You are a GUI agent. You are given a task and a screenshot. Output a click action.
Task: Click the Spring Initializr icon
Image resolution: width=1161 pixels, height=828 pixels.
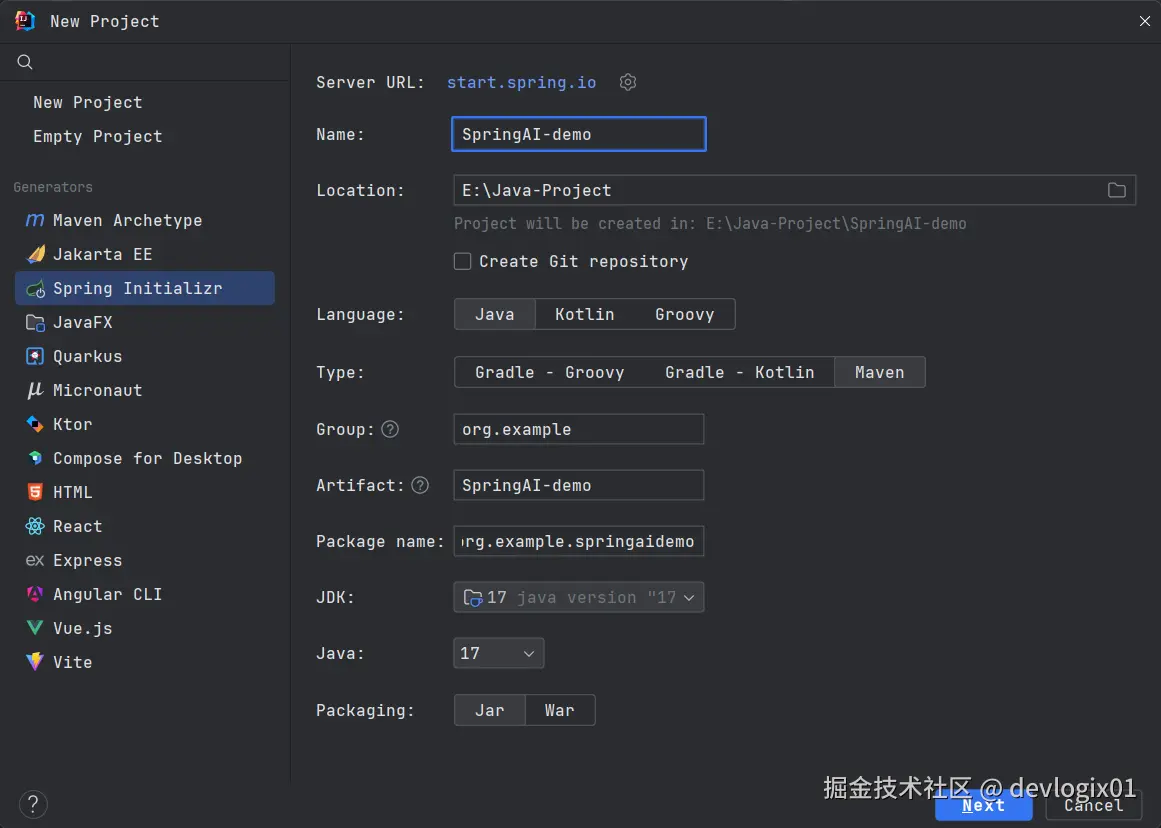[35, 289]
